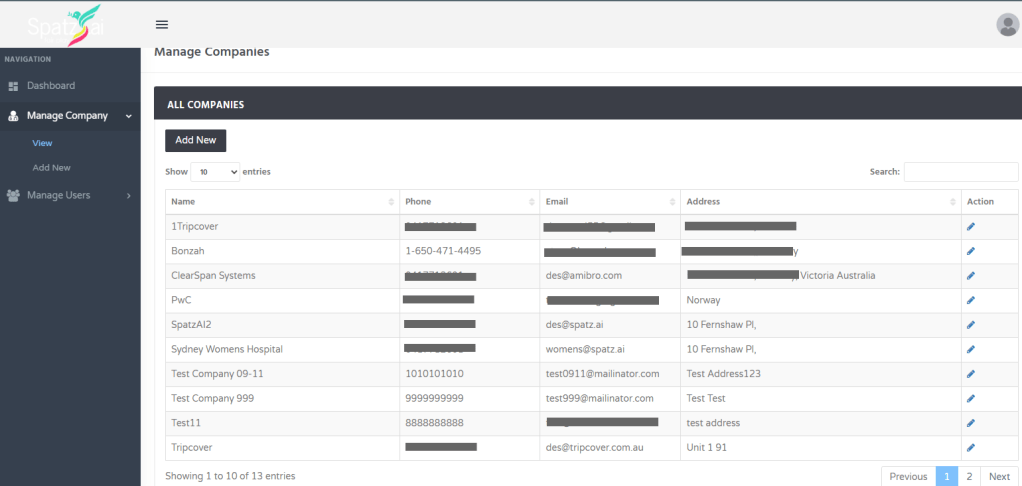
Task: Click the hamburger menu icon
Action: tap(162, 25)
